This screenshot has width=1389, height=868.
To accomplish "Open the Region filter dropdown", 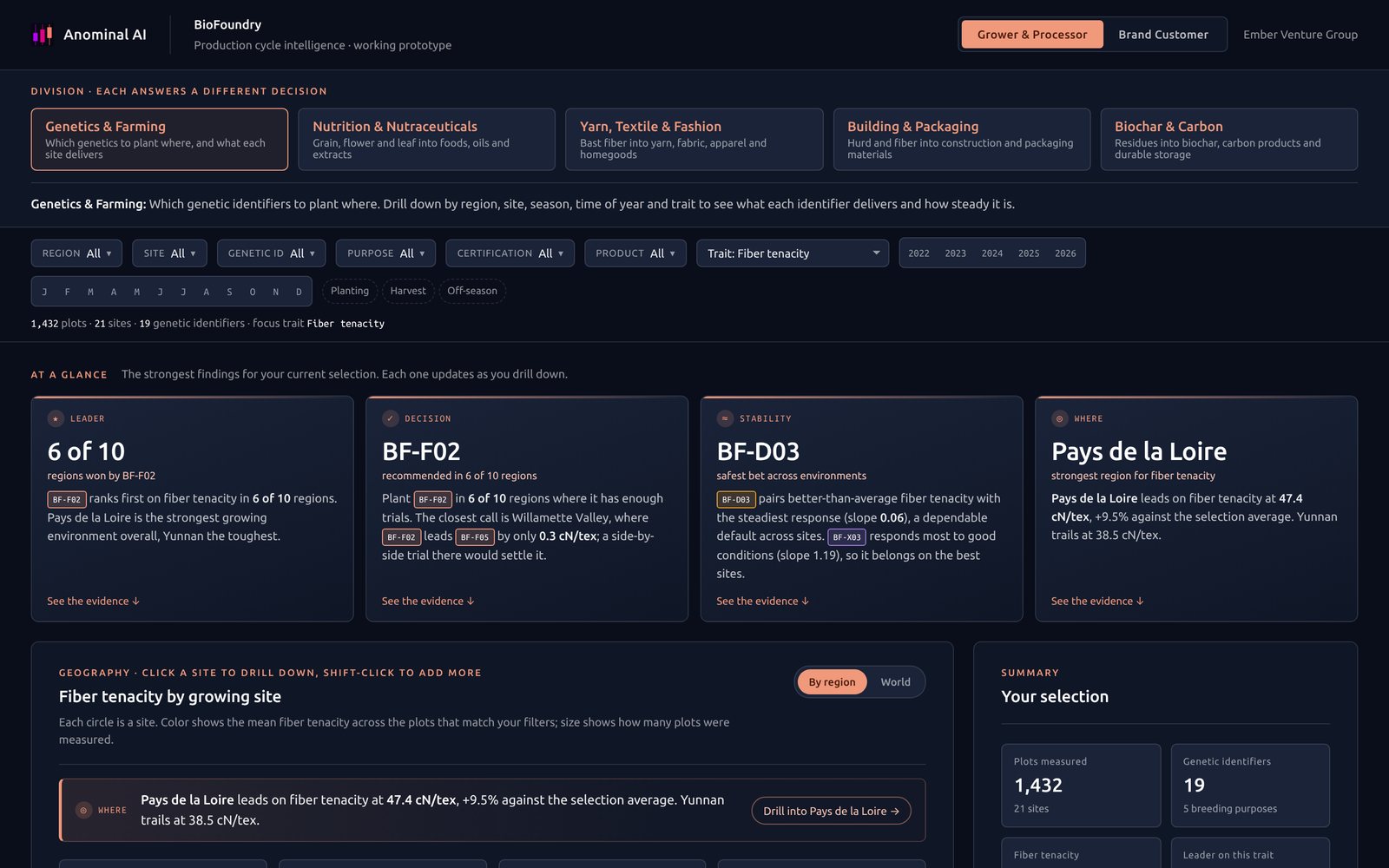I will 76,253.
